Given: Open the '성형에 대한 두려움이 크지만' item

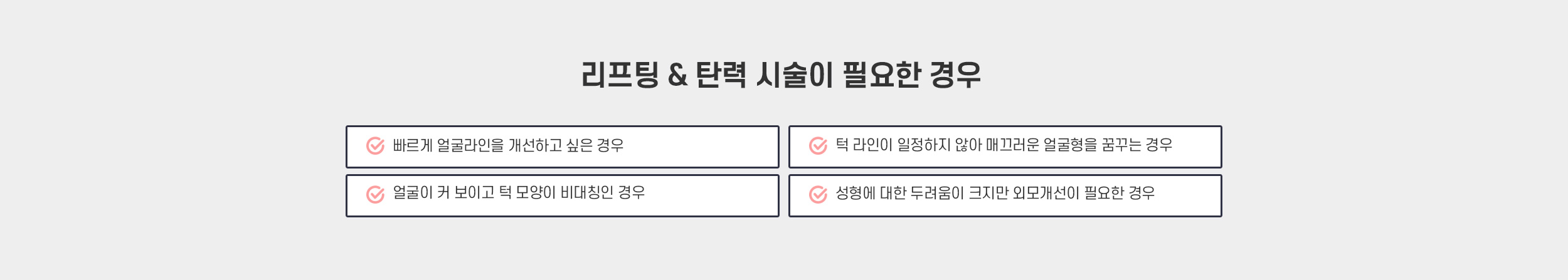Looking at the screenshot, I should pos(1005,195).
